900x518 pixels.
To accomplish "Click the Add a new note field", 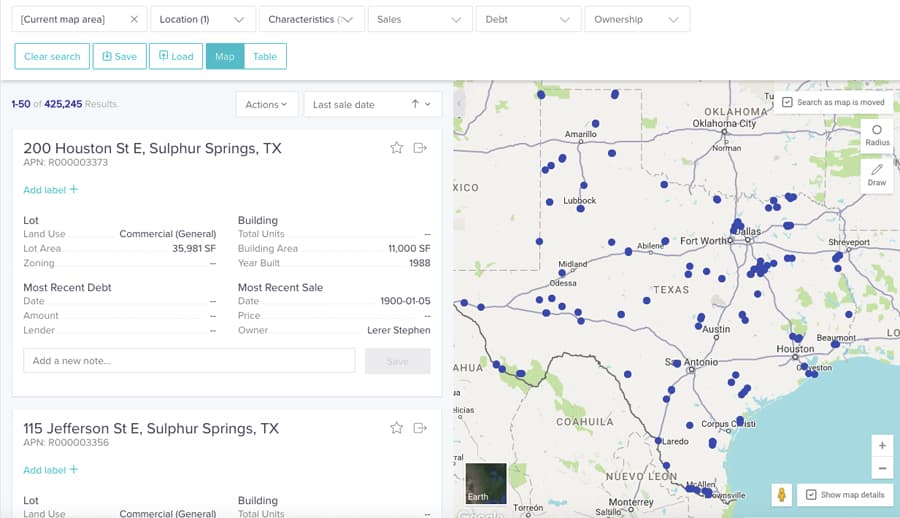I will tap(189, 361).
